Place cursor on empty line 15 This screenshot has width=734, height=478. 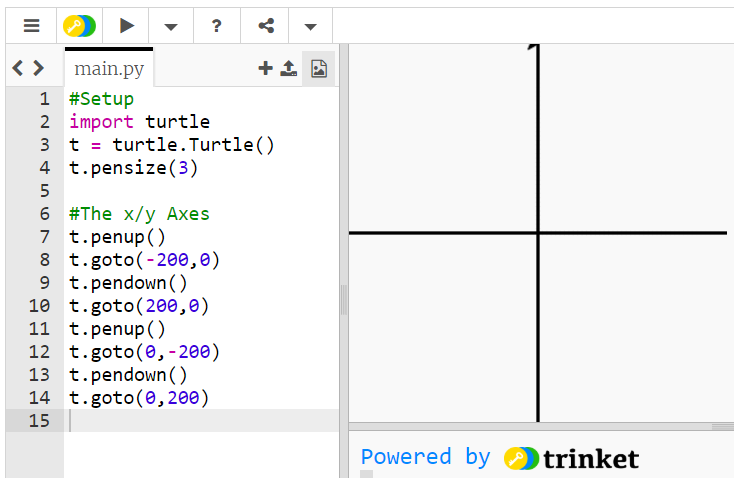(x=201, y=420)
